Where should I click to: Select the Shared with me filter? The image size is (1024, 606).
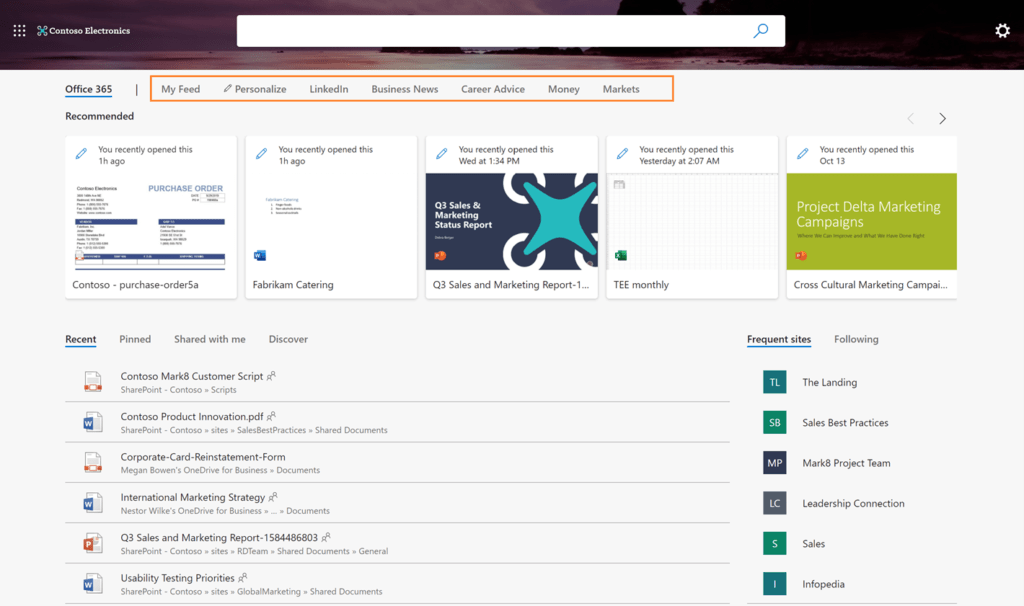click(x=209, y=339)
